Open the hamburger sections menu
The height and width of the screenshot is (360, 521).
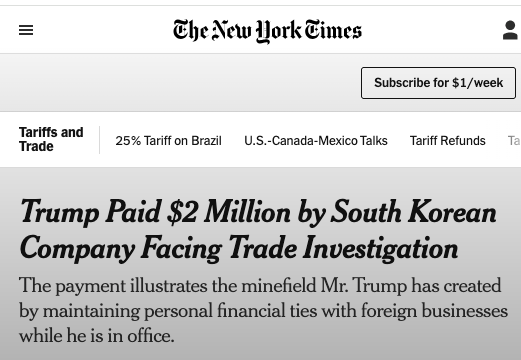pyautogui.click(x=26, y=30)
